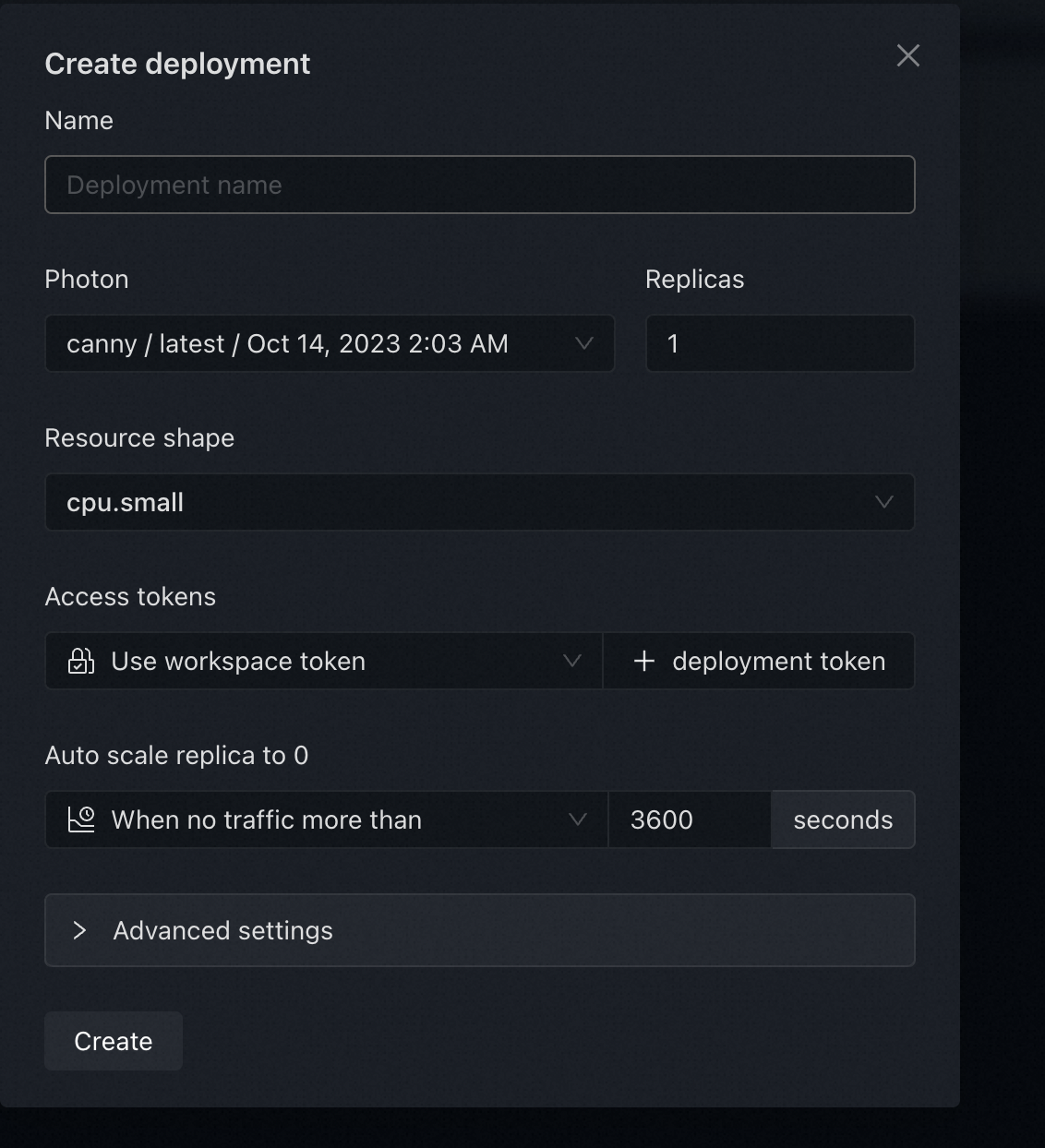The height and width of the screenshot is (1148, 1045).
Task: Click the Resource shape chevron arrow
Action: (x=884, y=502)
